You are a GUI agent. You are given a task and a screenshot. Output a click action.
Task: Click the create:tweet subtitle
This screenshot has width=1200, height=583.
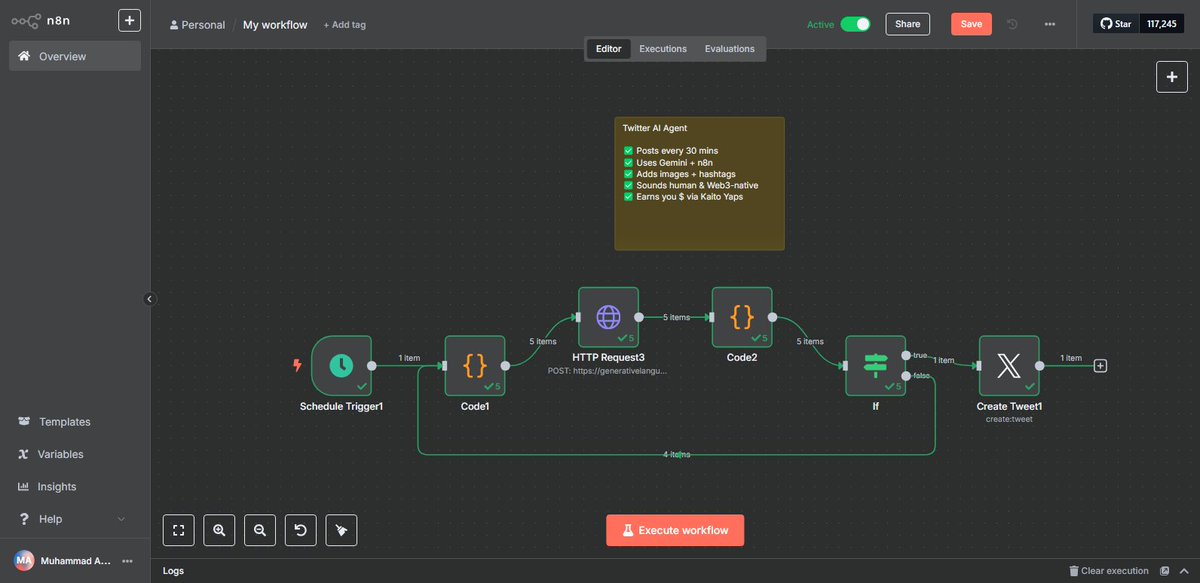point(1009,419)
